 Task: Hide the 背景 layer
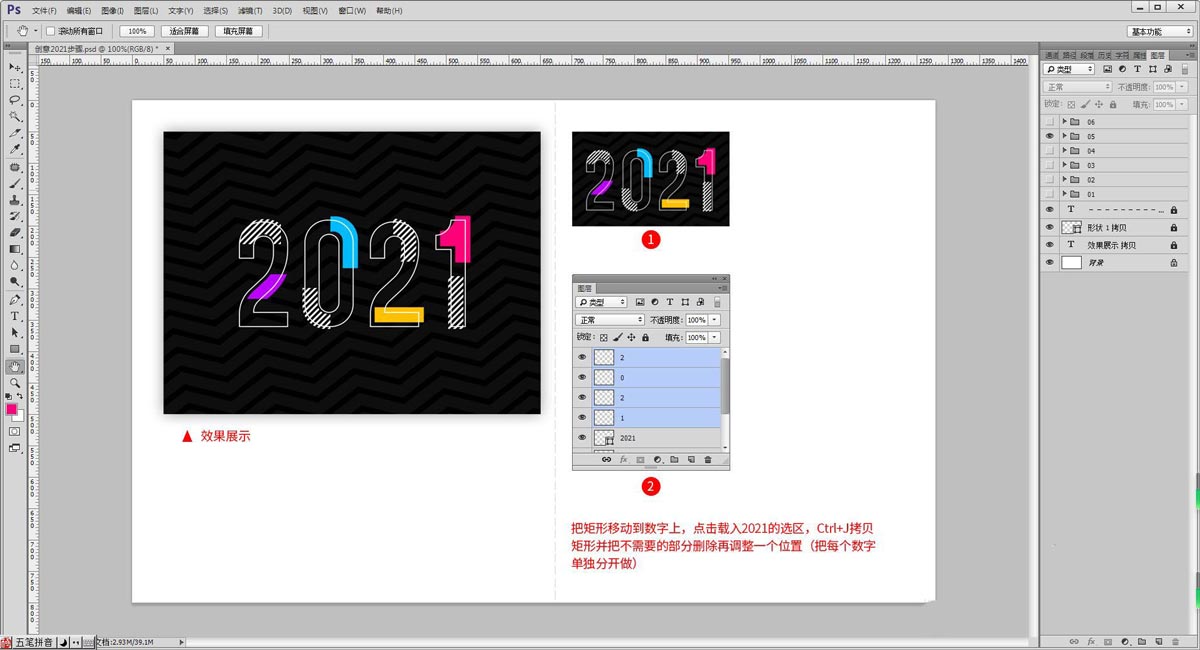[1050, 262]
